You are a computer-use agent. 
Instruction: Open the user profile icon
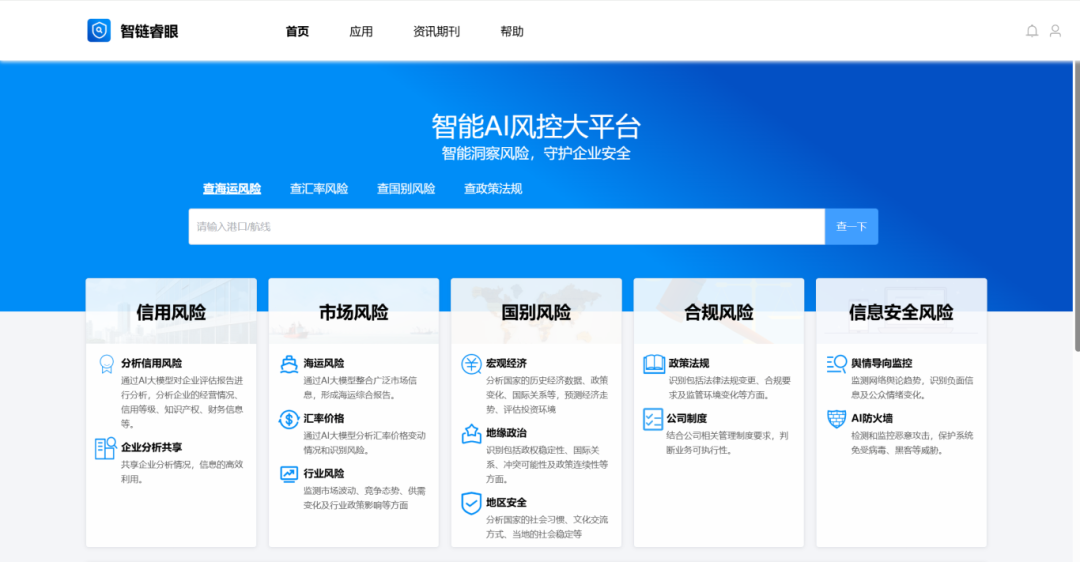tap(1055, 31)
